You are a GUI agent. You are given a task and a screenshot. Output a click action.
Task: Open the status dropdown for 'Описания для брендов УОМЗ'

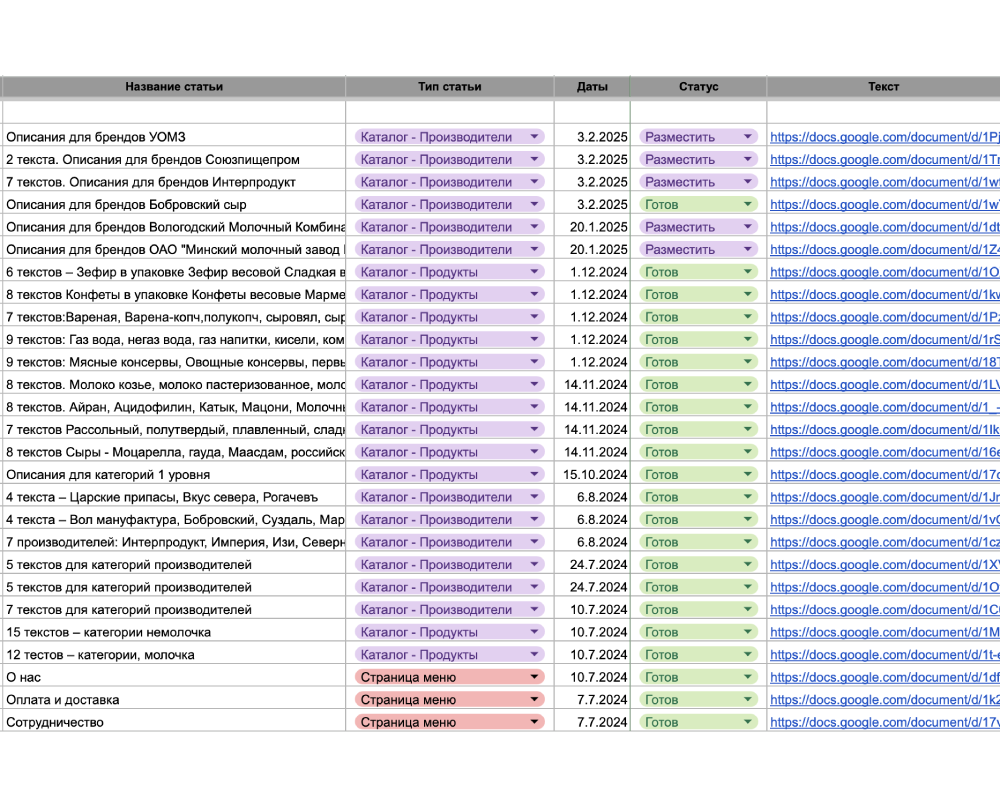tap(748, 137)
